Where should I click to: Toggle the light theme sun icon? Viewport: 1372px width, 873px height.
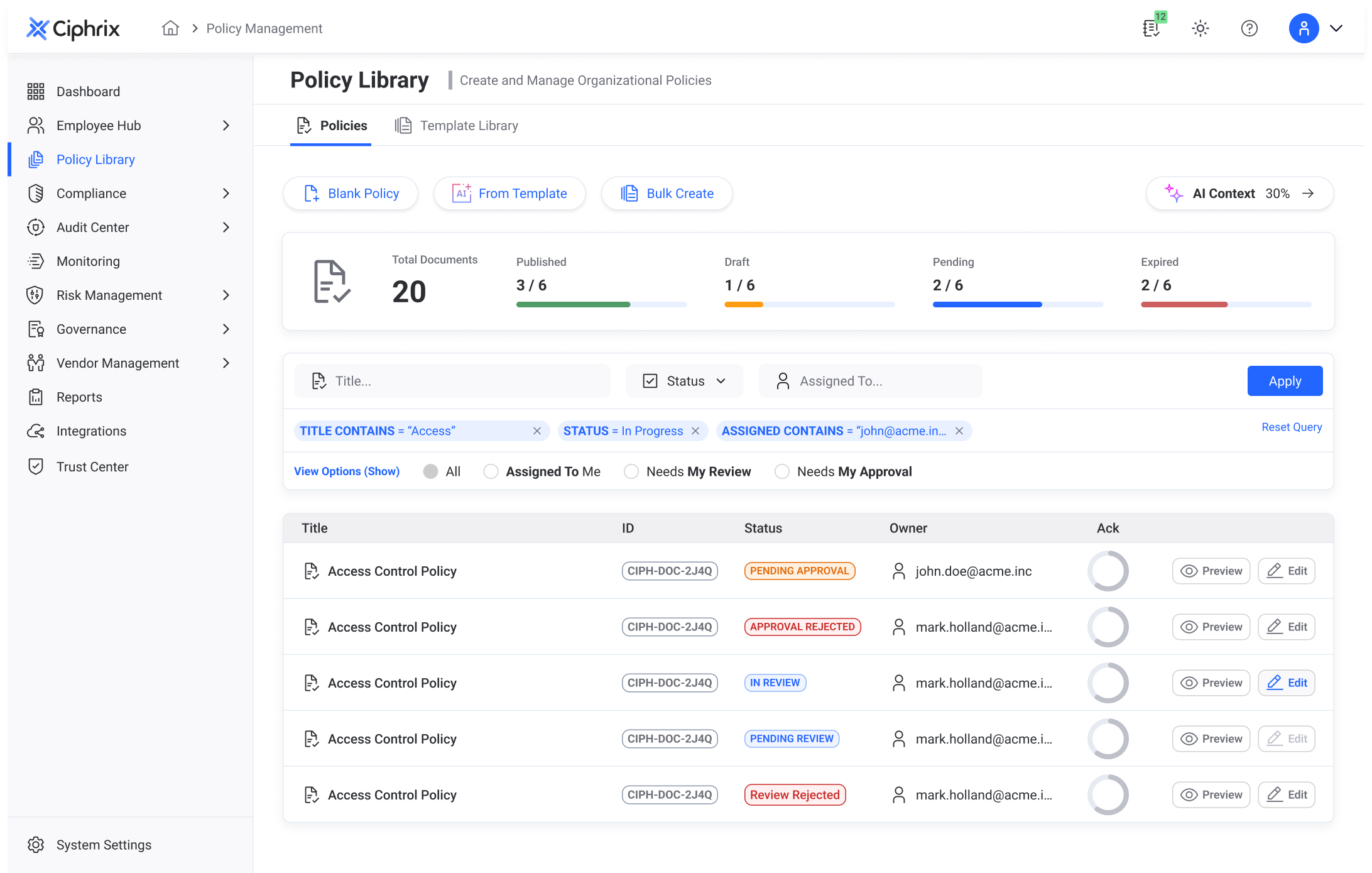(1200, 28)
